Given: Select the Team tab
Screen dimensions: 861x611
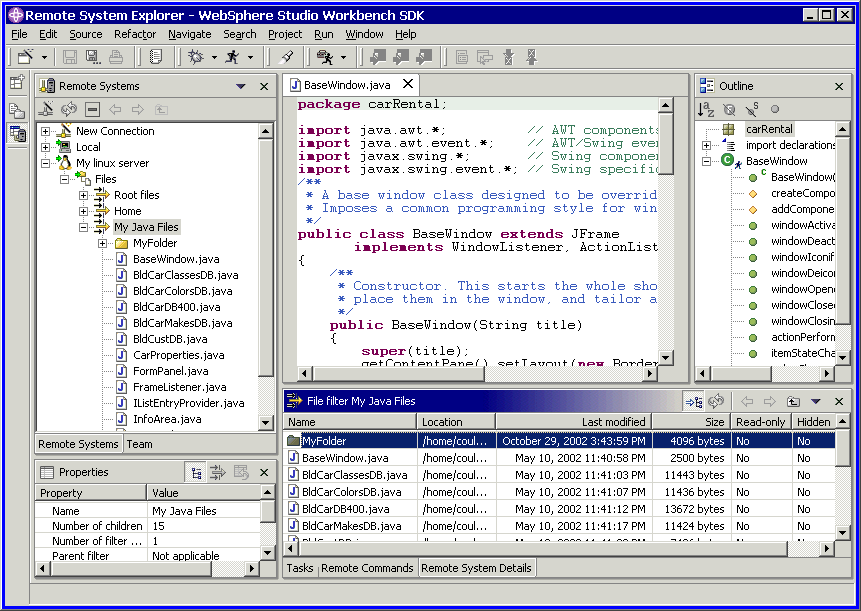Looking at the screenshot, I should coord(140,444).
